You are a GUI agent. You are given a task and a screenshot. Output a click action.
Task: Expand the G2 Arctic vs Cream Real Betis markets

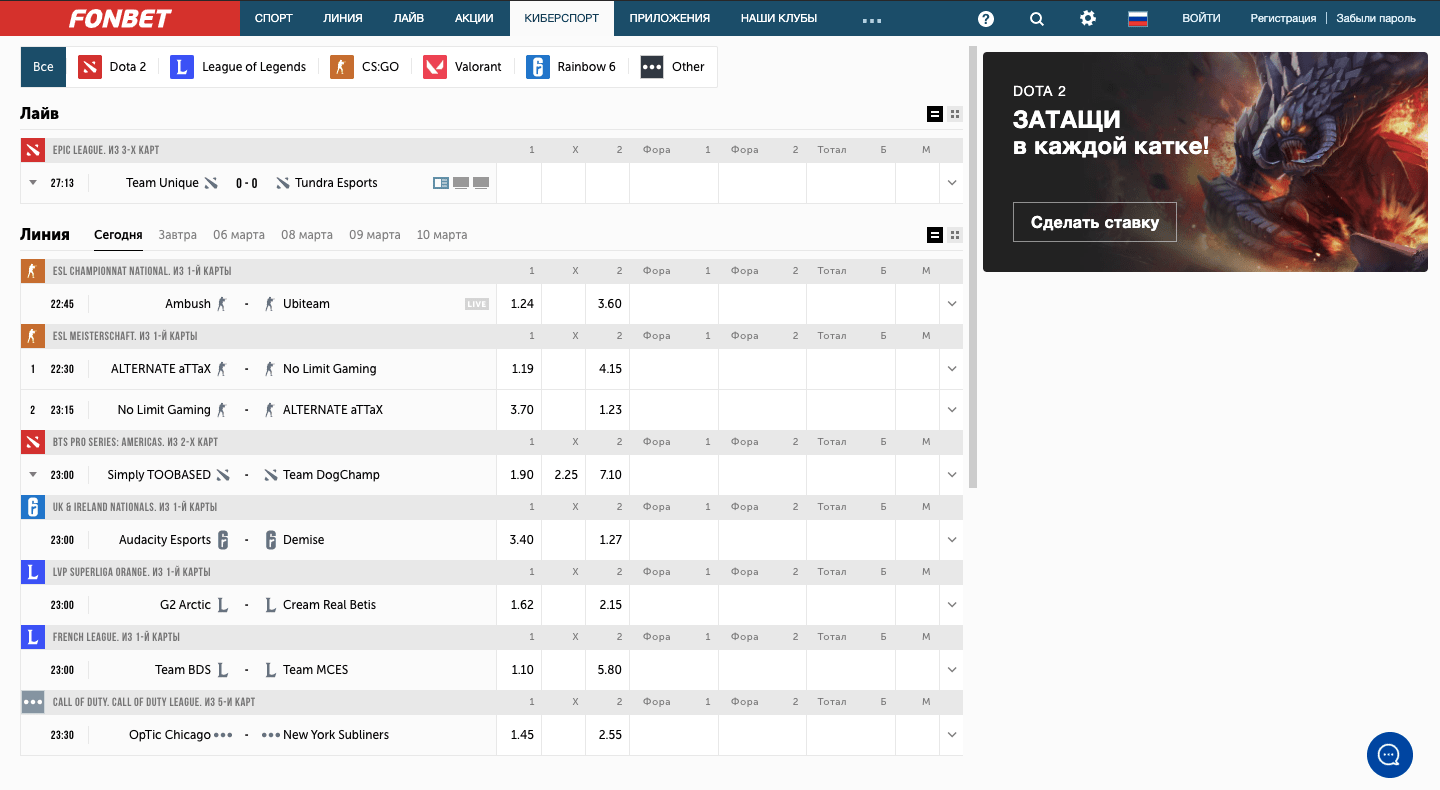[952, 605]
